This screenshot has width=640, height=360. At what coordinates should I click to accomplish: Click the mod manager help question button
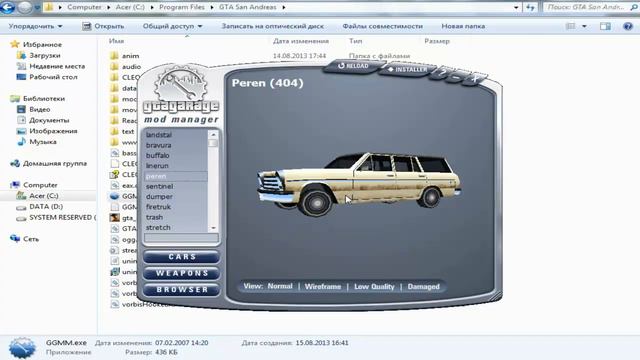point(443,73)
